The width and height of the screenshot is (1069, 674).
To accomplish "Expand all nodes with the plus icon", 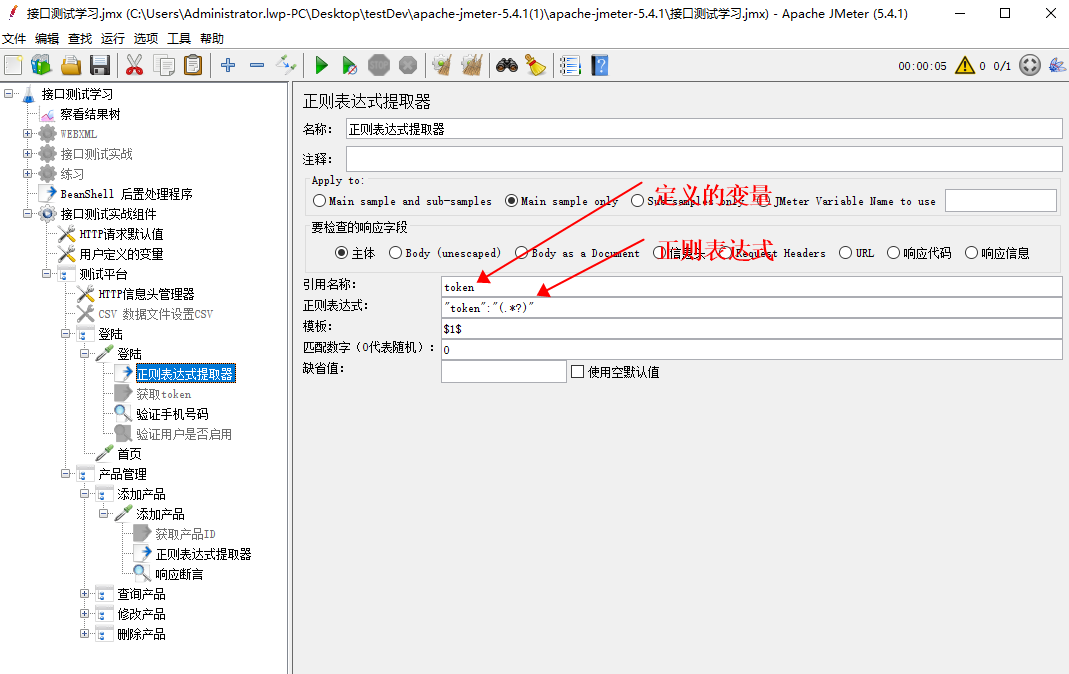I will [x=228, y=65].
